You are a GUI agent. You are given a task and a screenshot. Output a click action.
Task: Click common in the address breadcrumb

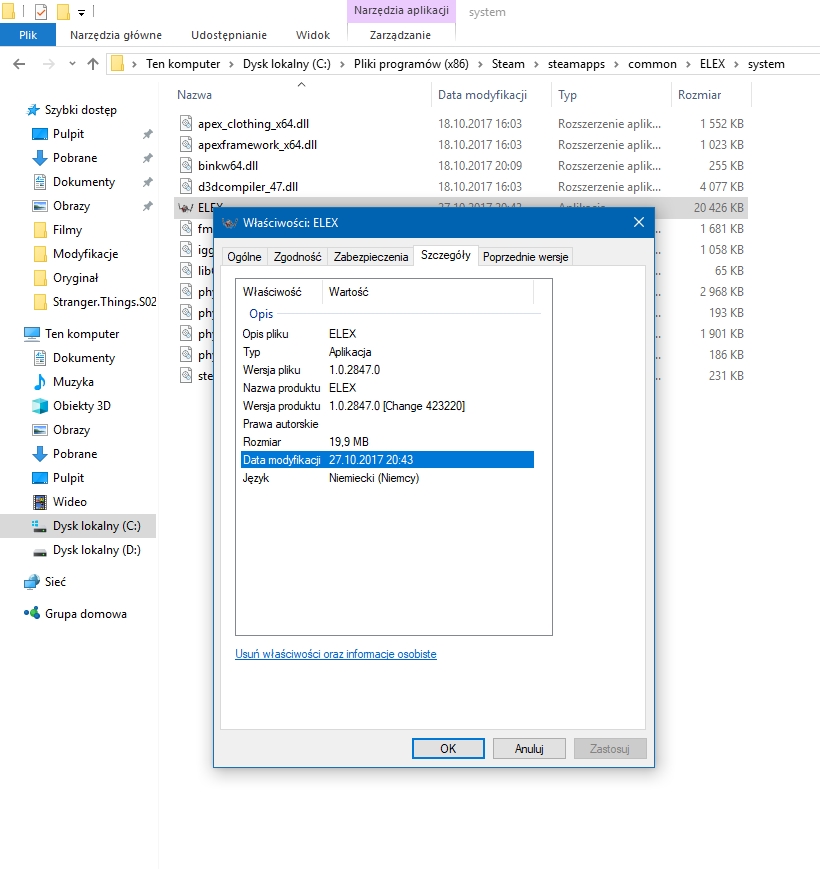[652, 64]
